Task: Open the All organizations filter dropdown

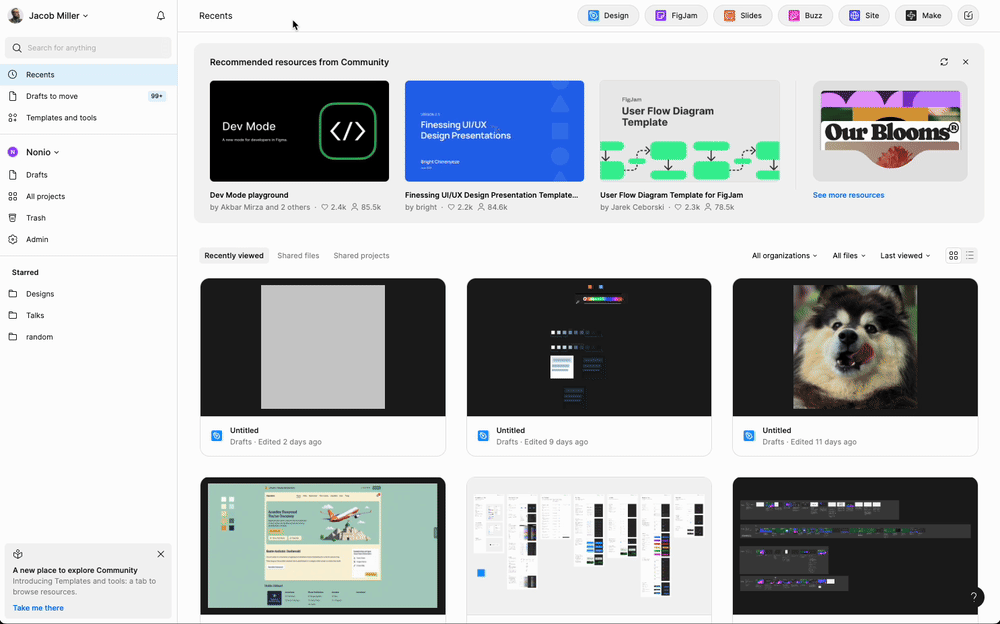Action: pos(784,256)
